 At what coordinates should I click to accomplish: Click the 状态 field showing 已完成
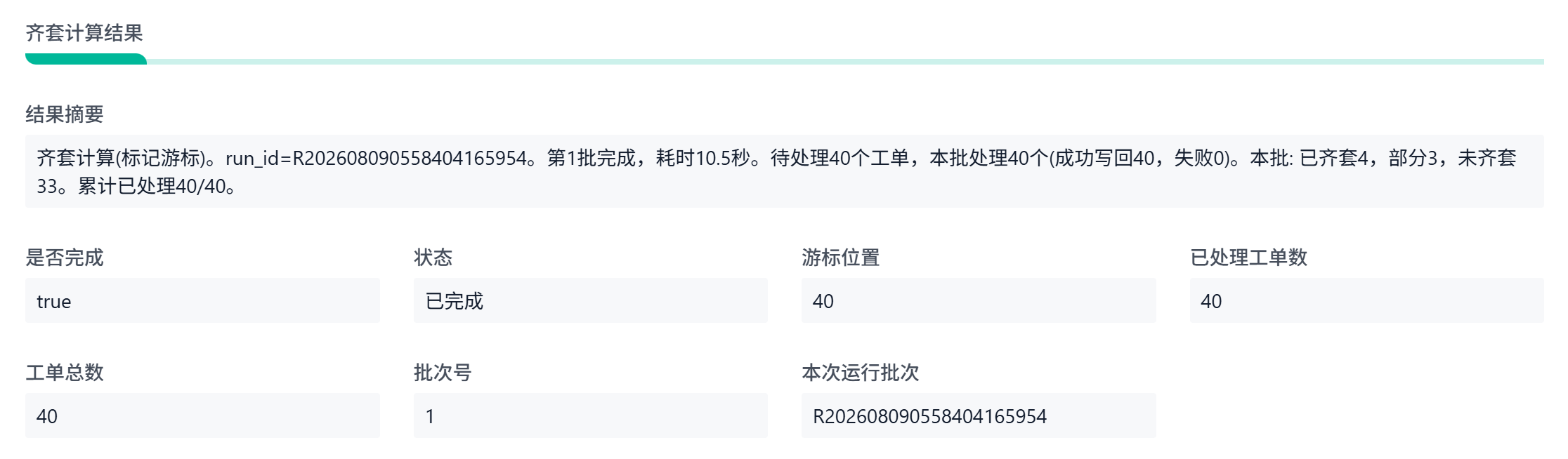591,300
